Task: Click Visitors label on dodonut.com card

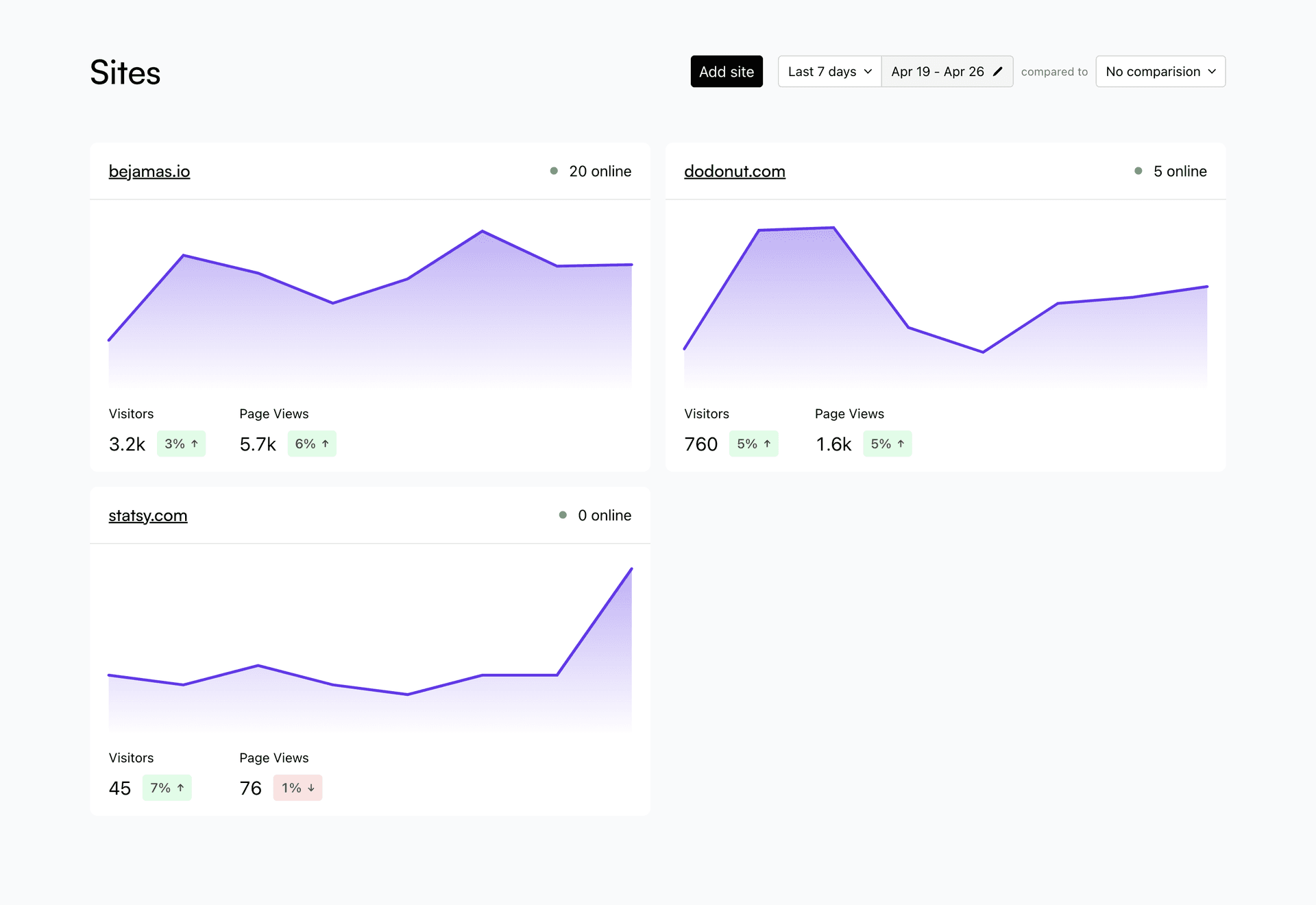Action: tap(707, 413)
